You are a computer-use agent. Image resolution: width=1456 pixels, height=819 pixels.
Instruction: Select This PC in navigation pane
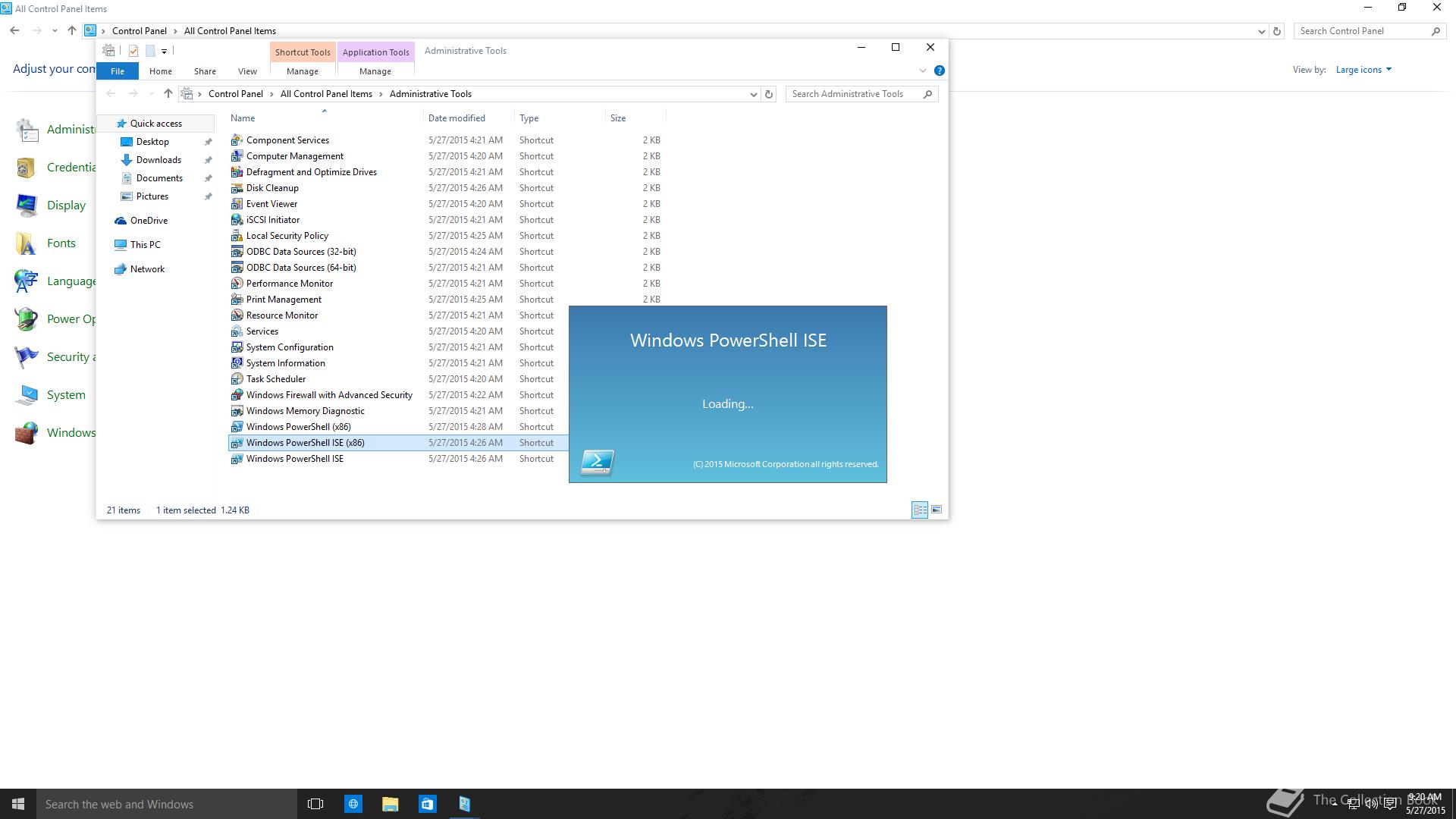145,245
